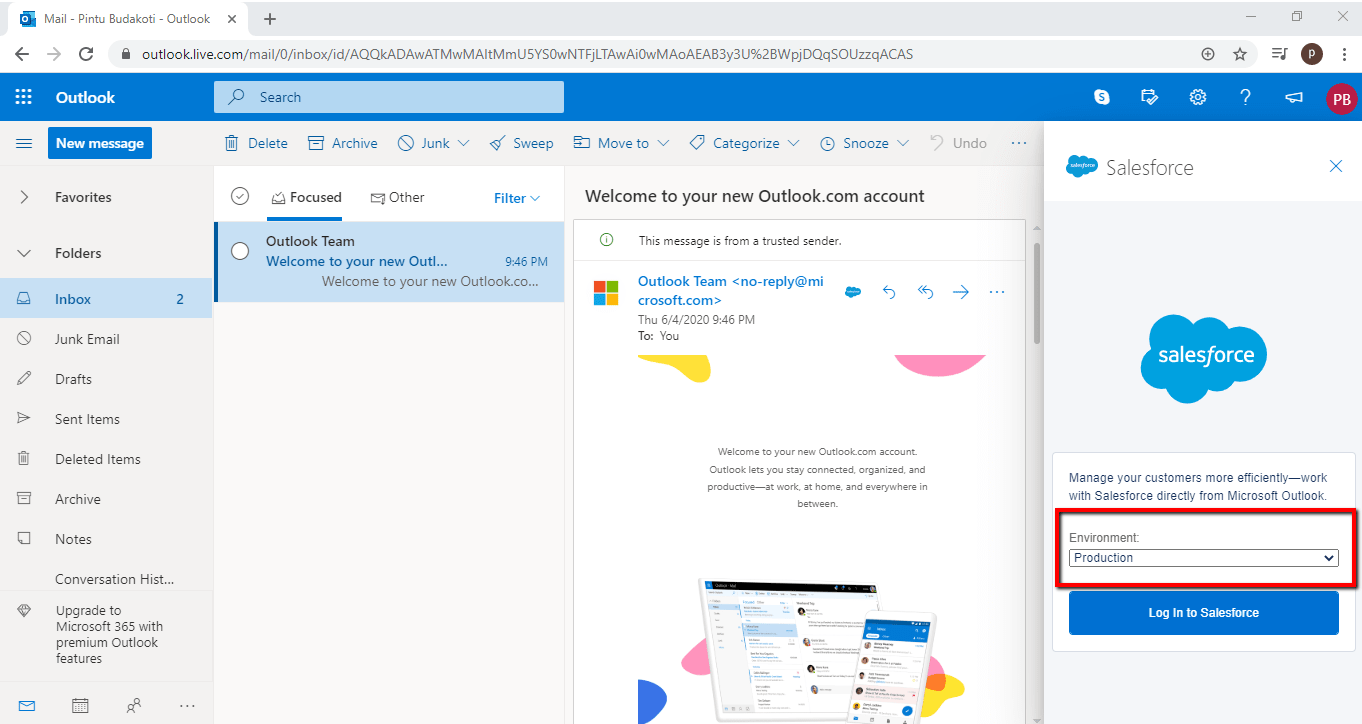Show more apps in bottom bar
The height and width of the screenshot is (724, 1362).
click(x=187, y=706)
